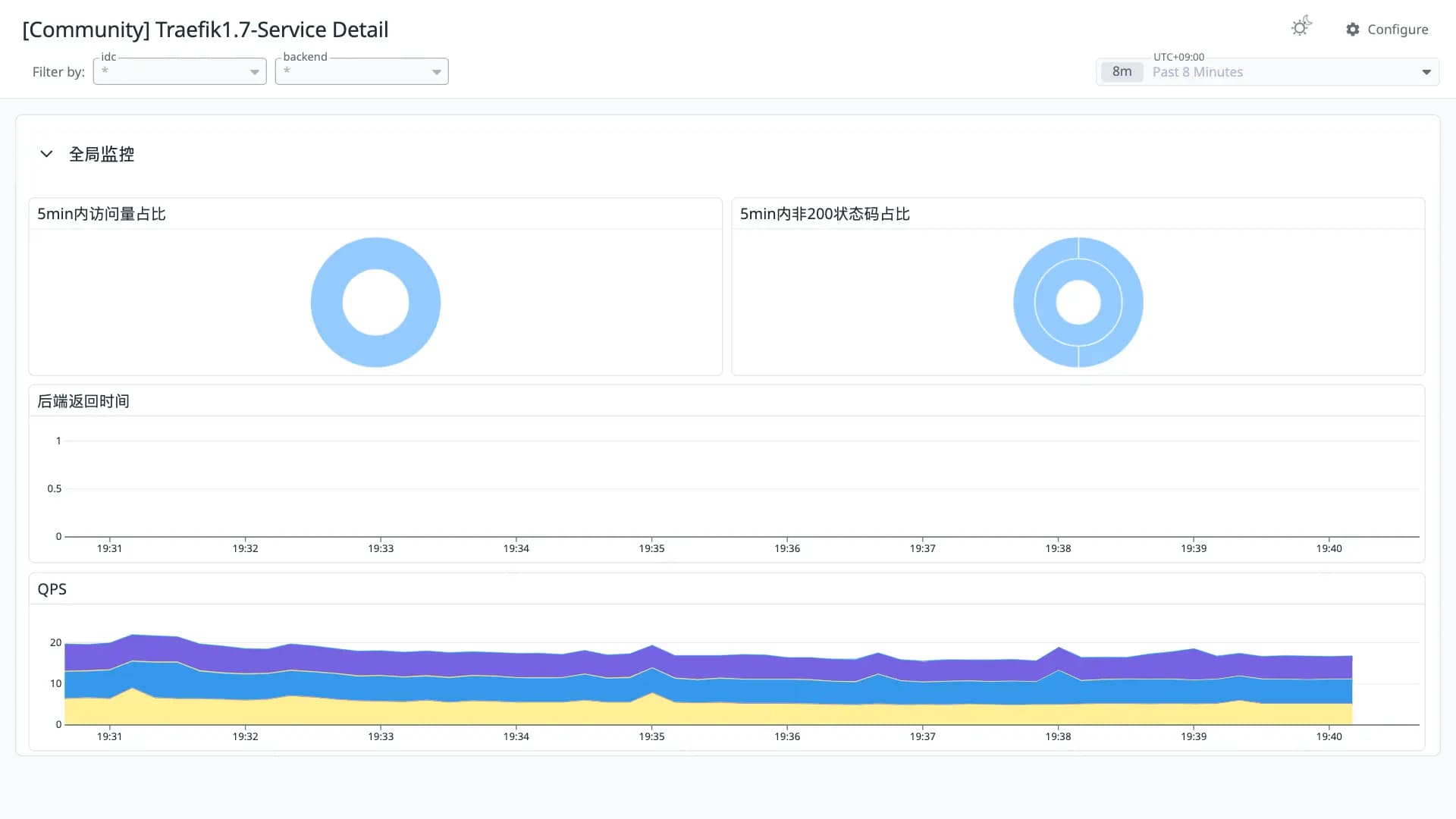The width and height of the screenshot is (1456, 819).
Task: Click the UTC+09:00 timezone label
Action: click(1178, 57)
